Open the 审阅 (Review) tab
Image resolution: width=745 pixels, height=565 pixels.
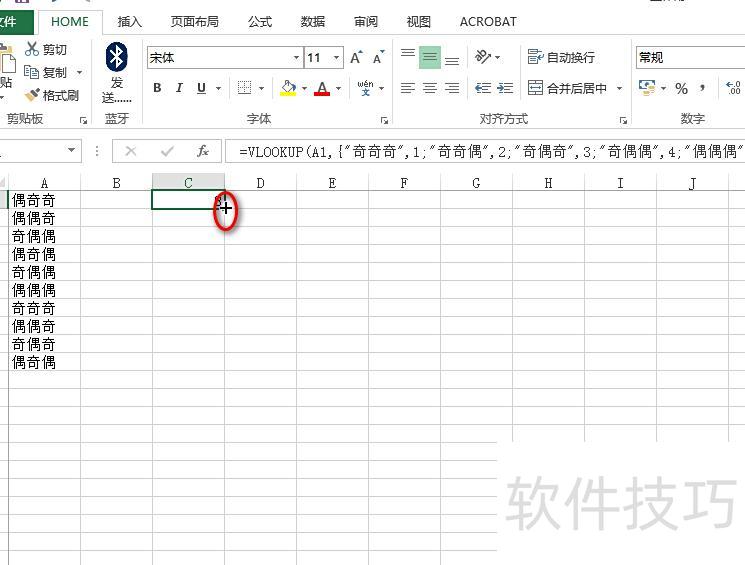pyautogui.click(x=365, y=22)
